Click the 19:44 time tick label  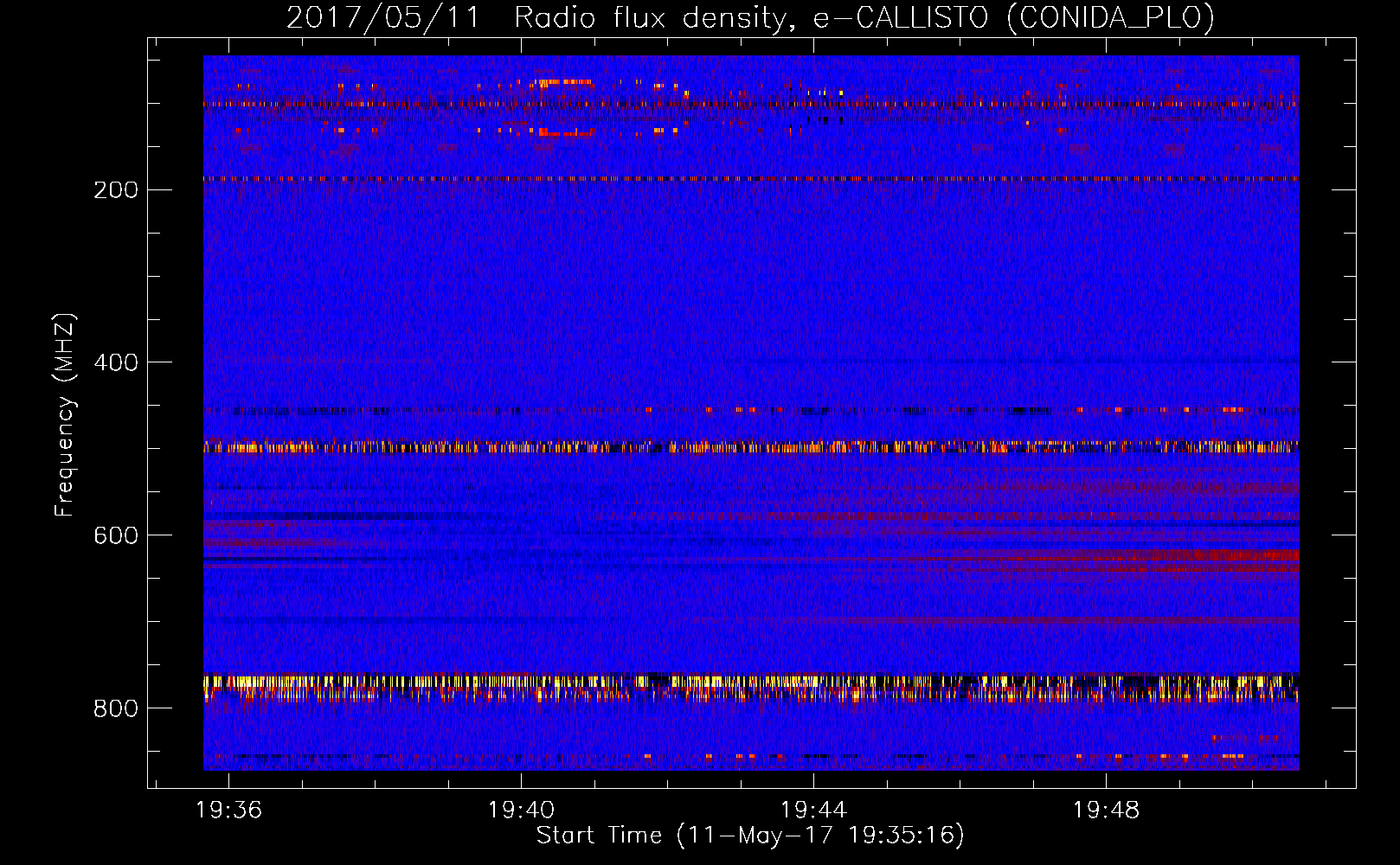click(x=813, y=811)
